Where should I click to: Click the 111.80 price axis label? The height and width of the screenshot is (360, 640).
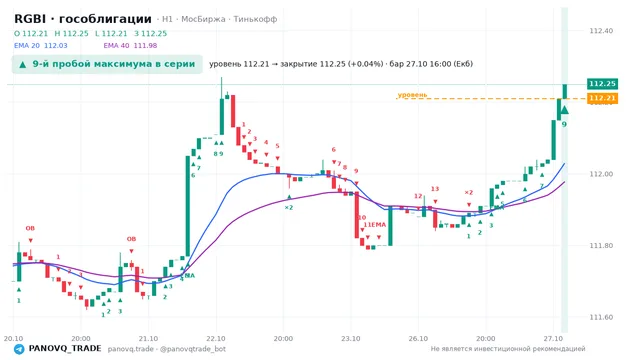click(601, 245)
